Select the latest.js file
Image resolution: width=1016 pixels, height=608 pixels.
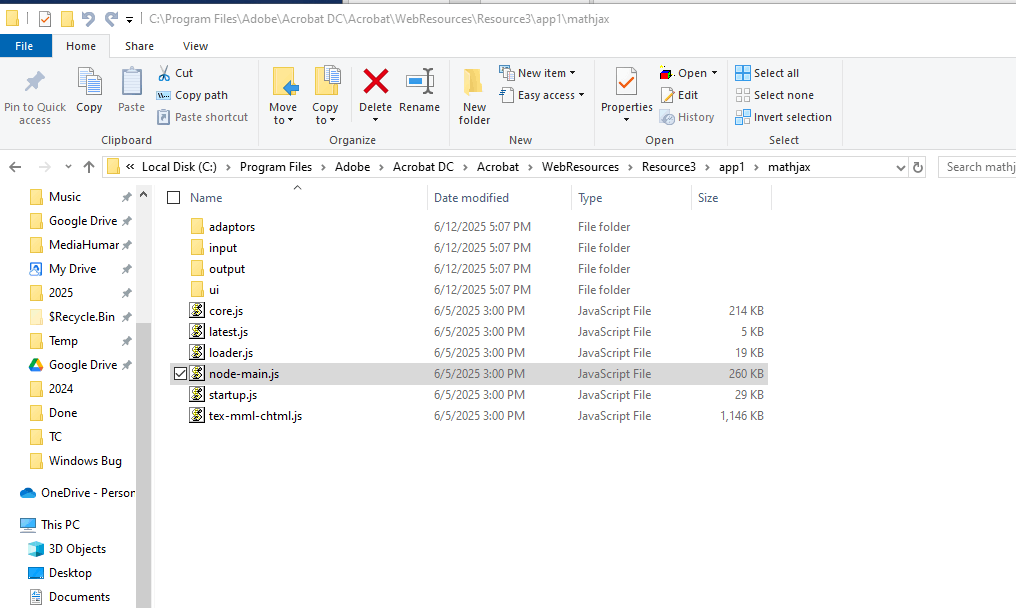pyautogui.click(x=228, y=332)
